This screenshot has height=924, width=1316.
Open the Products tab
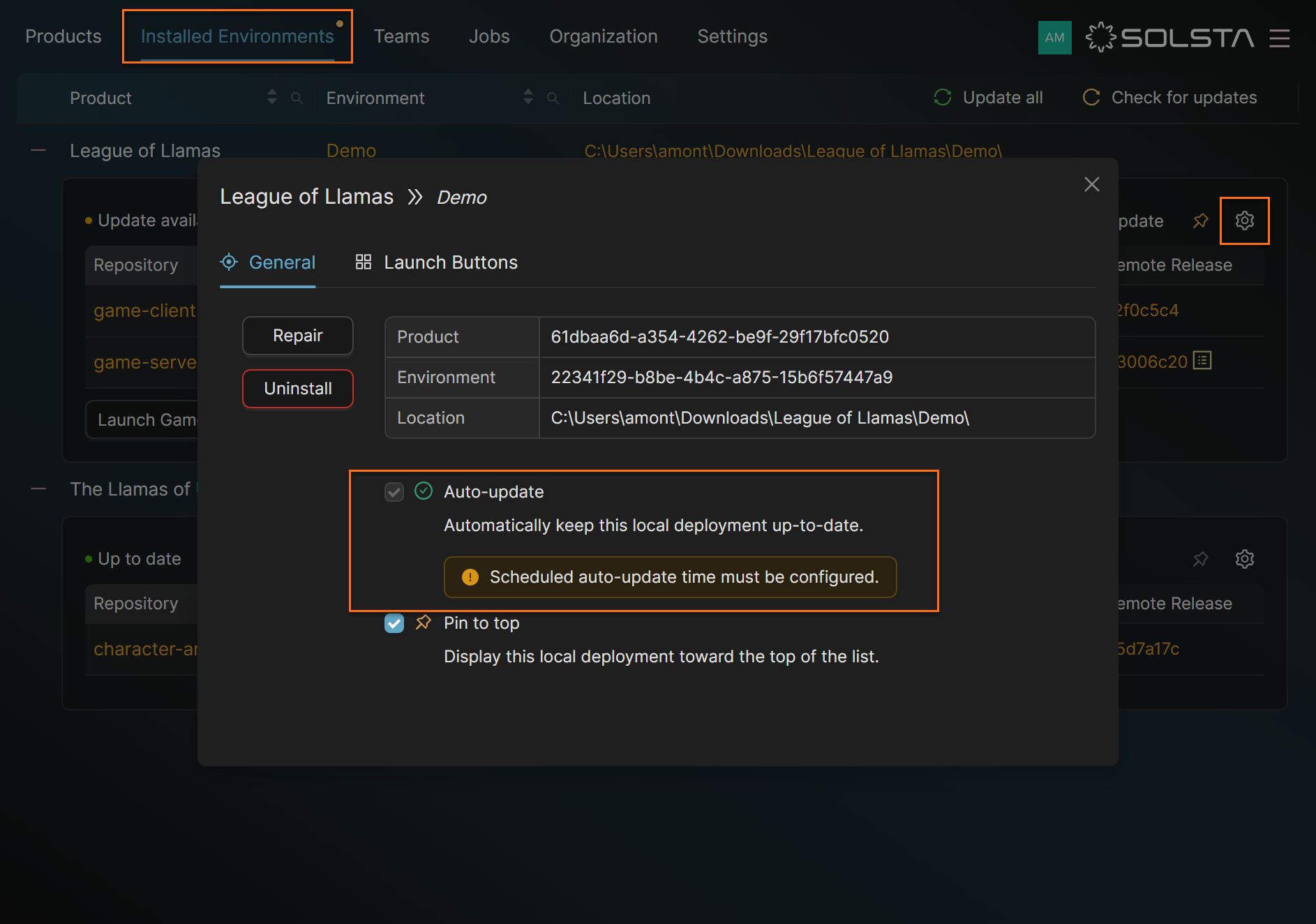[x=63, y=36]
